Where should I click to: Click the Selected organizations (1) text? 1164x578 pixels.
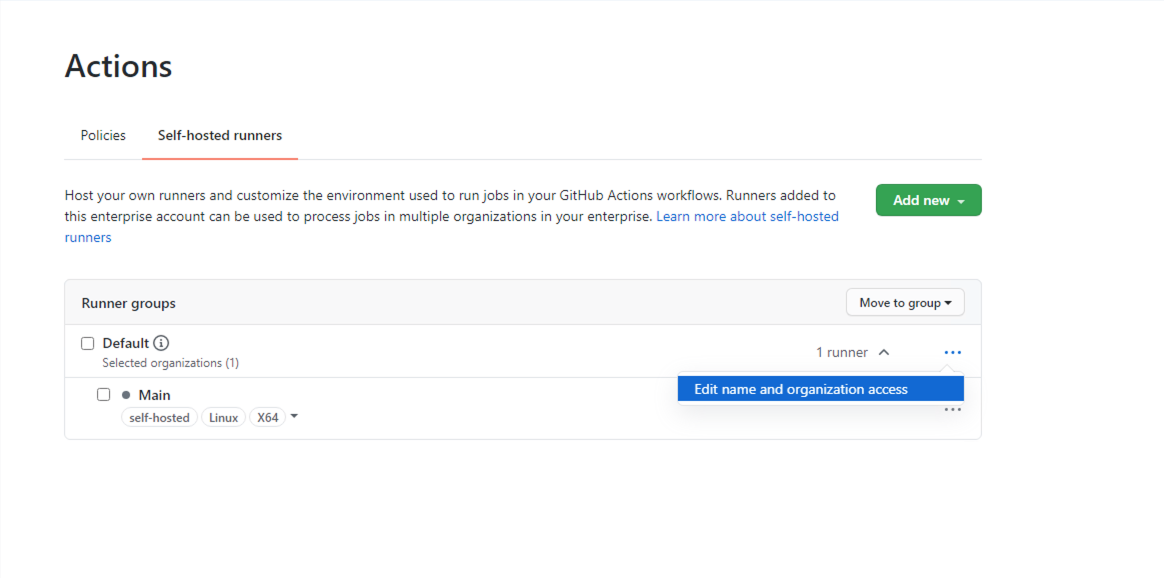pyautogui.click(x=170, y=362)
